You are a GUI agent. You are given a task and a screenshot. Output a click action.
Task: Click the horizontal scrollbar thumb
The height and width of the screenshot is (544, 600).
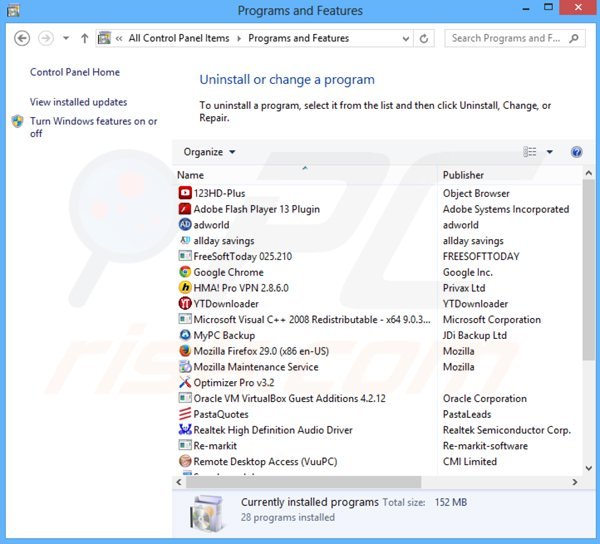(303, 482)
